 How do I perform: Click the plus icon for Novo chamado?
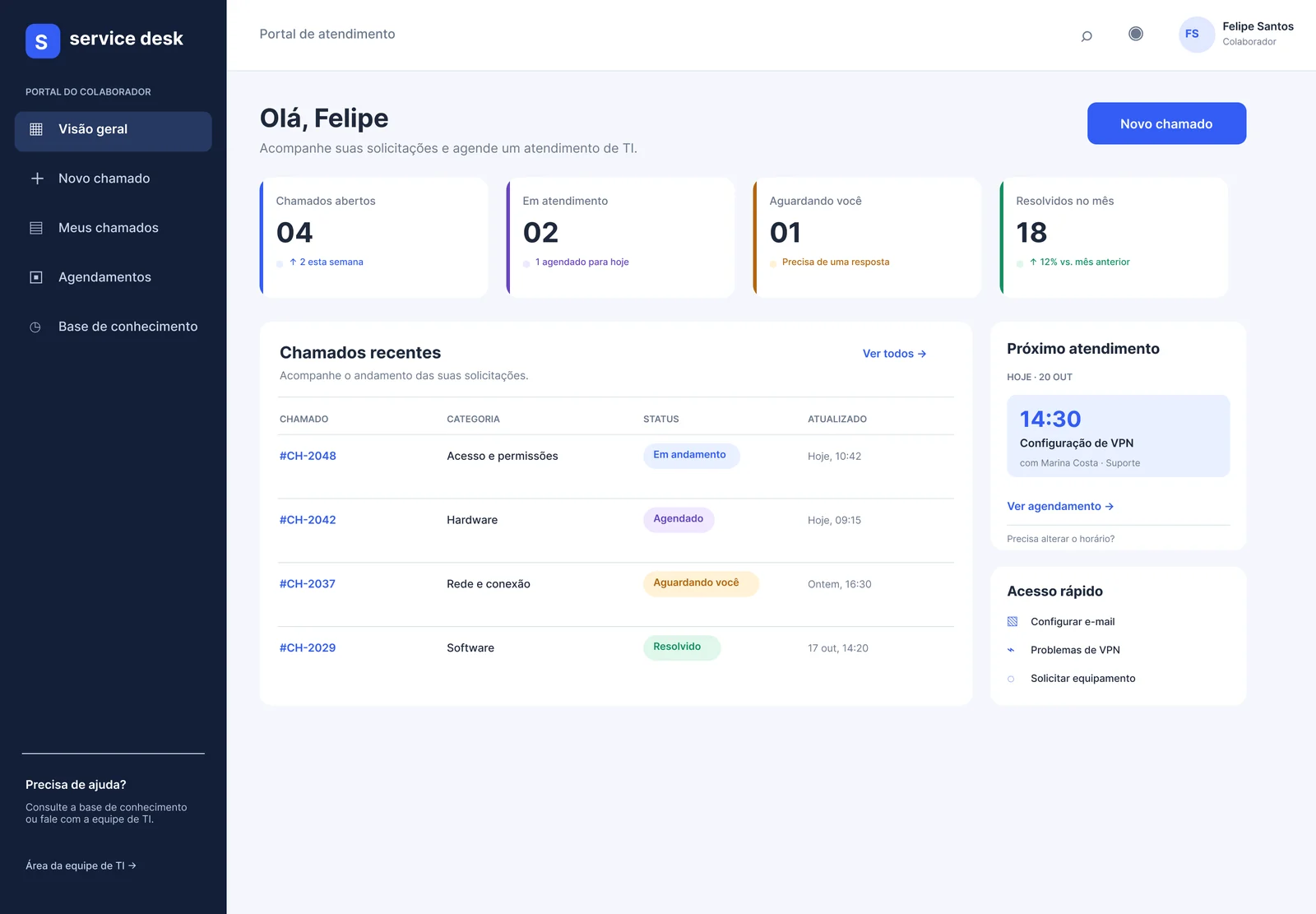pos(36,179)
